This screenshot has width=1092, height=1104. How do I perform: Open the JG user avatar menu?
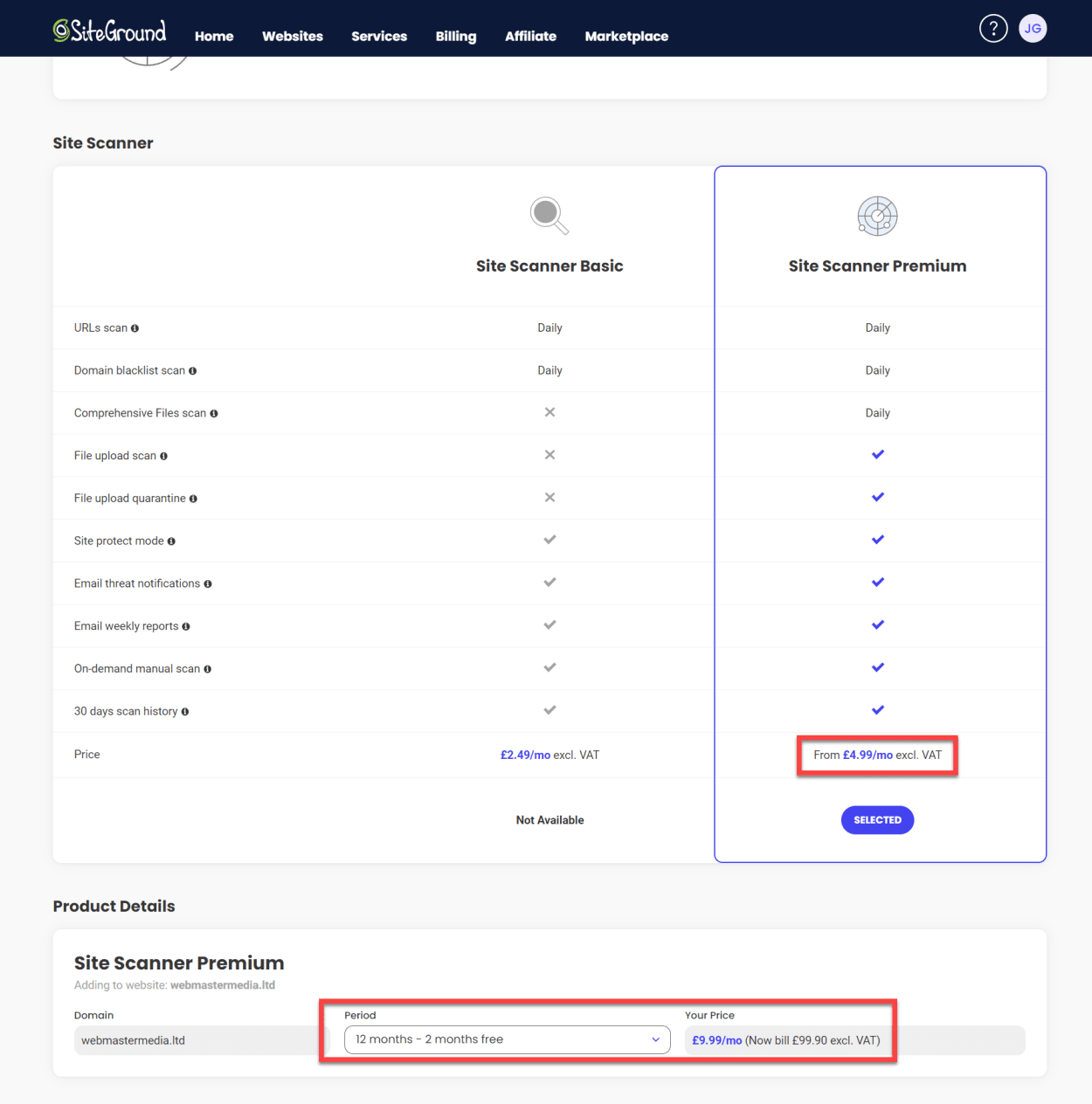click(x=1033, y=28)
